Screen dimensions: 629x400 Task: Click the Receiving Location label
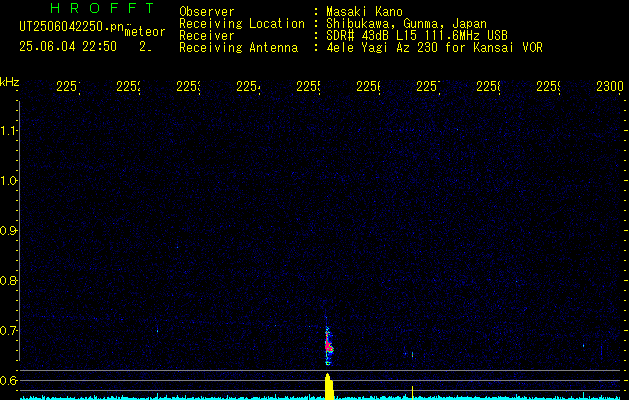point(242,24)
